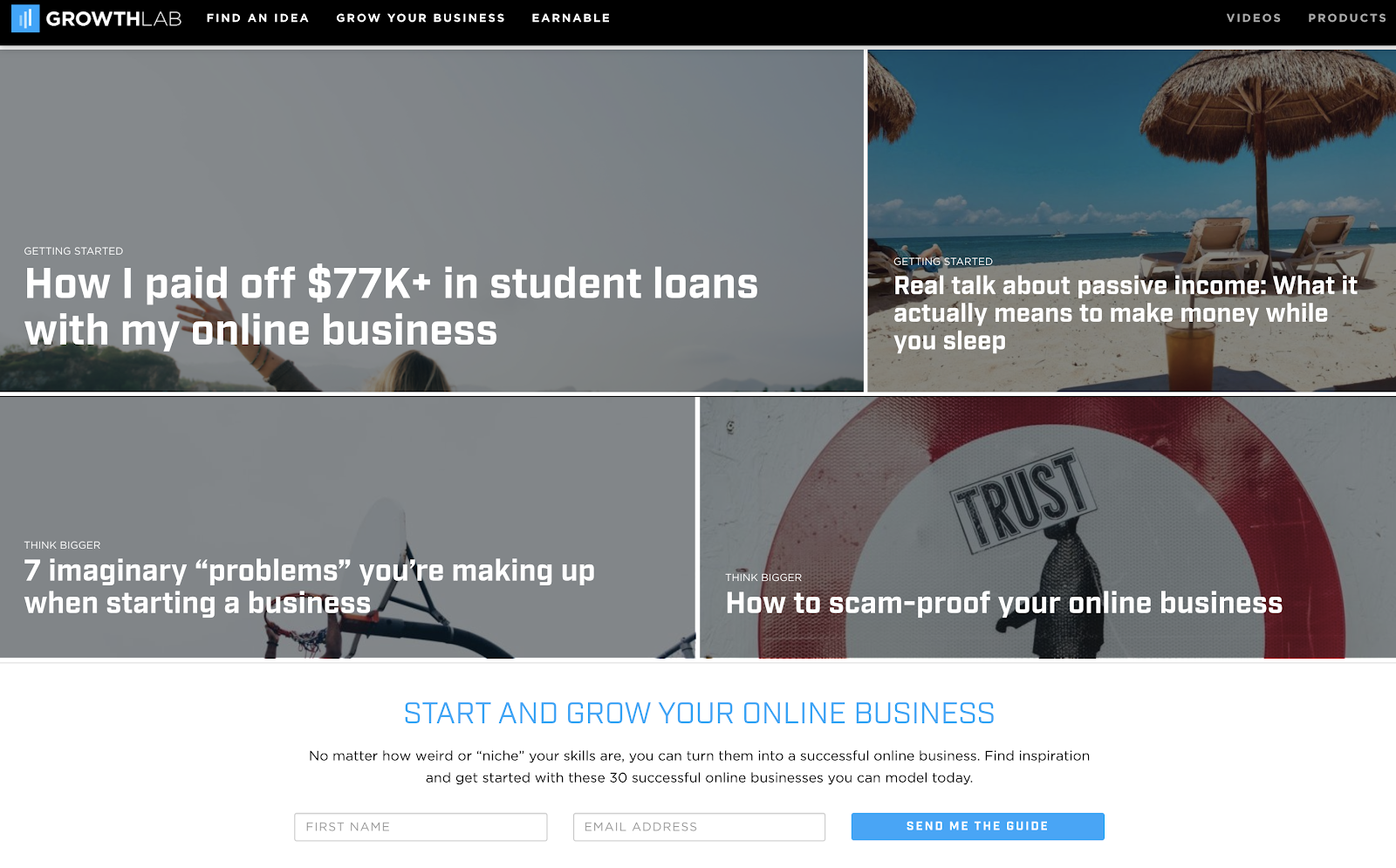Focus the Email Address input field
The height and width of the screenshot is (868, 1396).
pyautogui.click(x=699, y=827)
